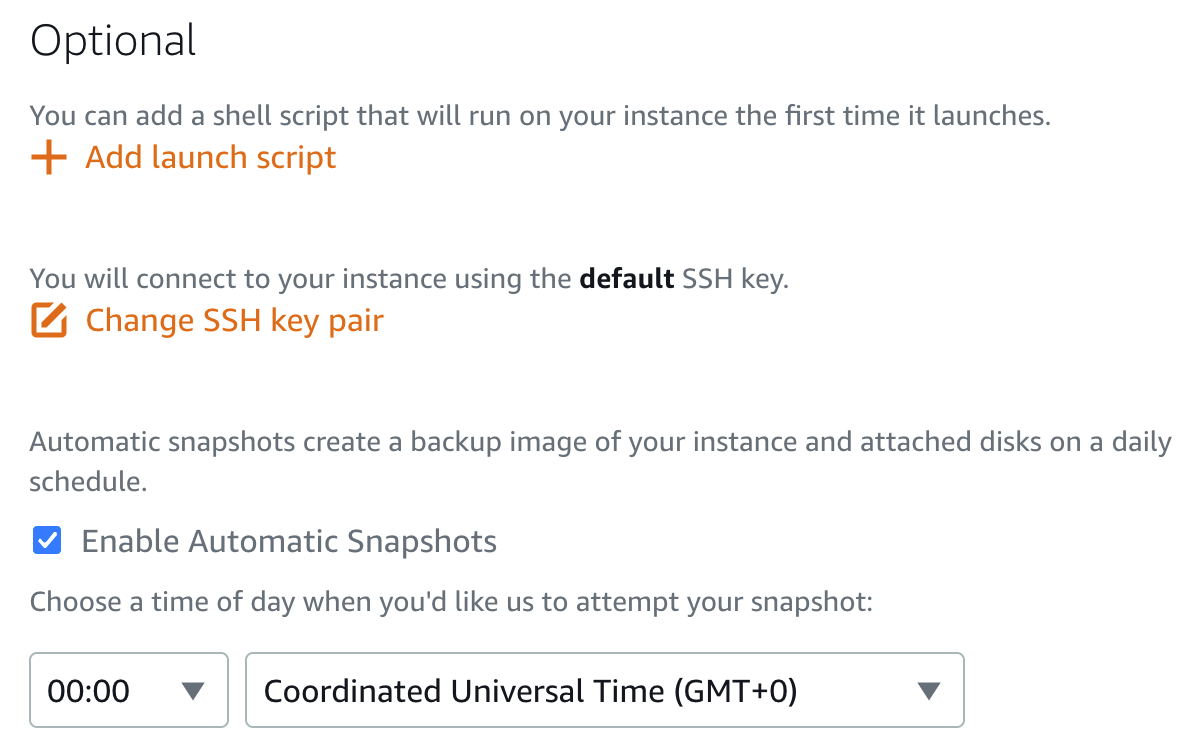1198x748 pixels.
Task: Open the snapshot time dropdown showing 00:00
Action: [x=128, y=690]
